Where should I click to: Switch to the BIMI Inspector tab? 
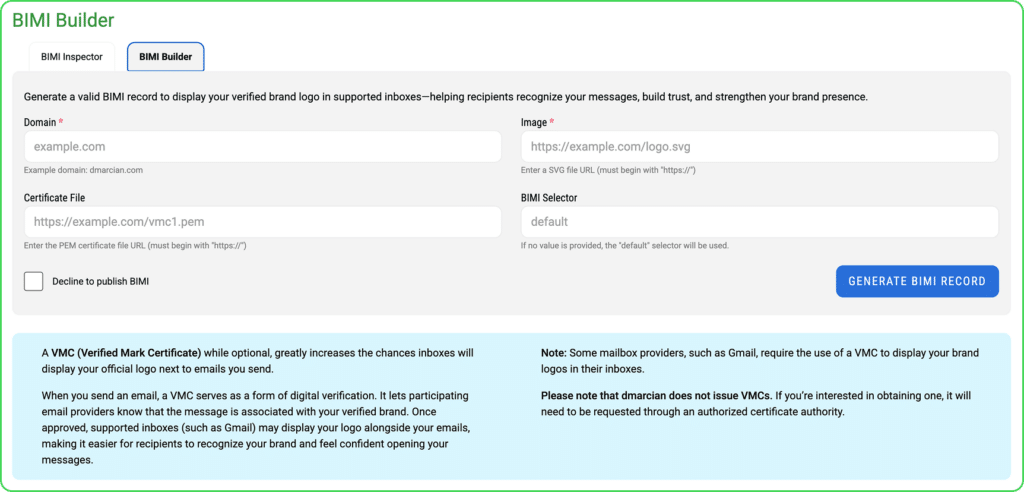(72, 57)
